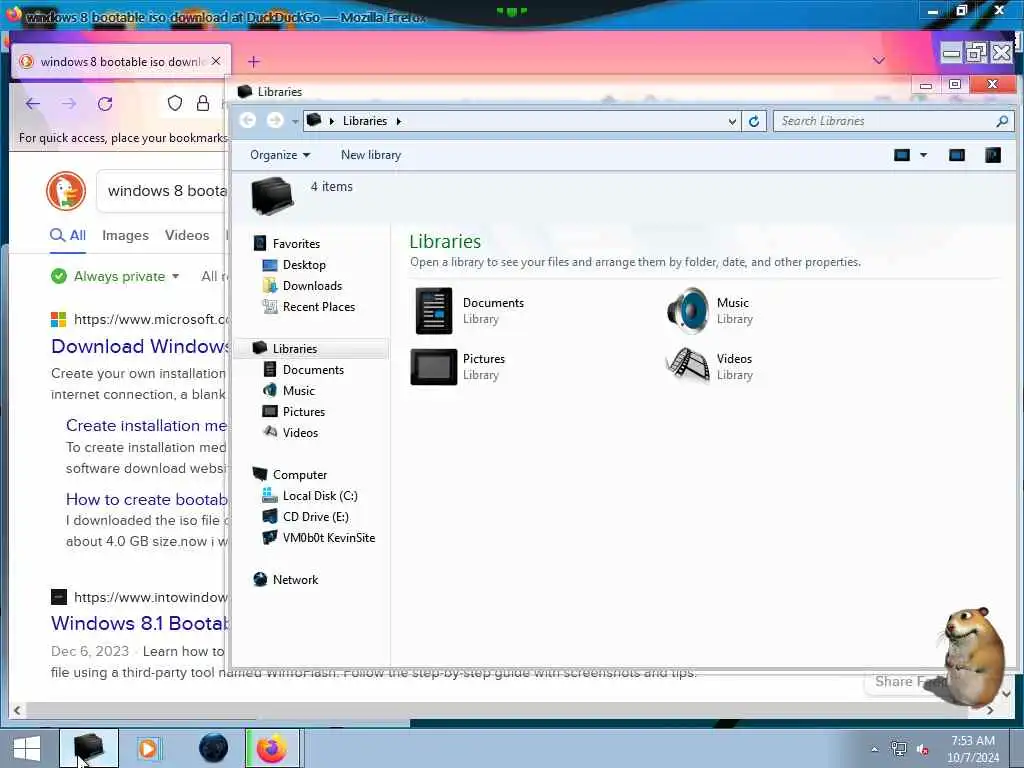Change view icon in Explorer toolbar
Screen dimensions: 1024x768
[902, 155]
